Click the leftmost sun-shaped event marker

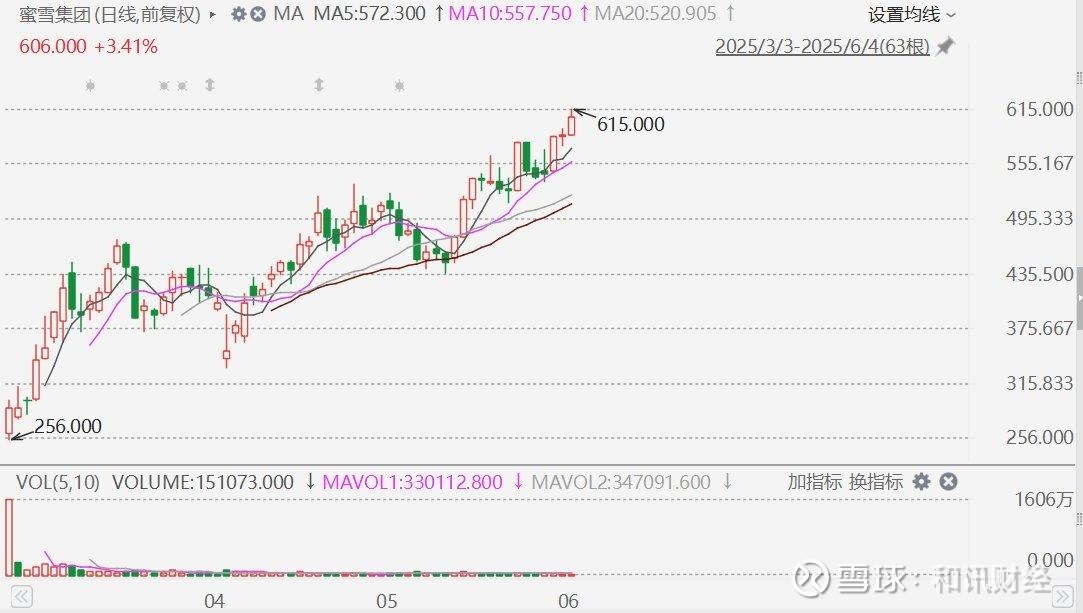pos(90,86)
